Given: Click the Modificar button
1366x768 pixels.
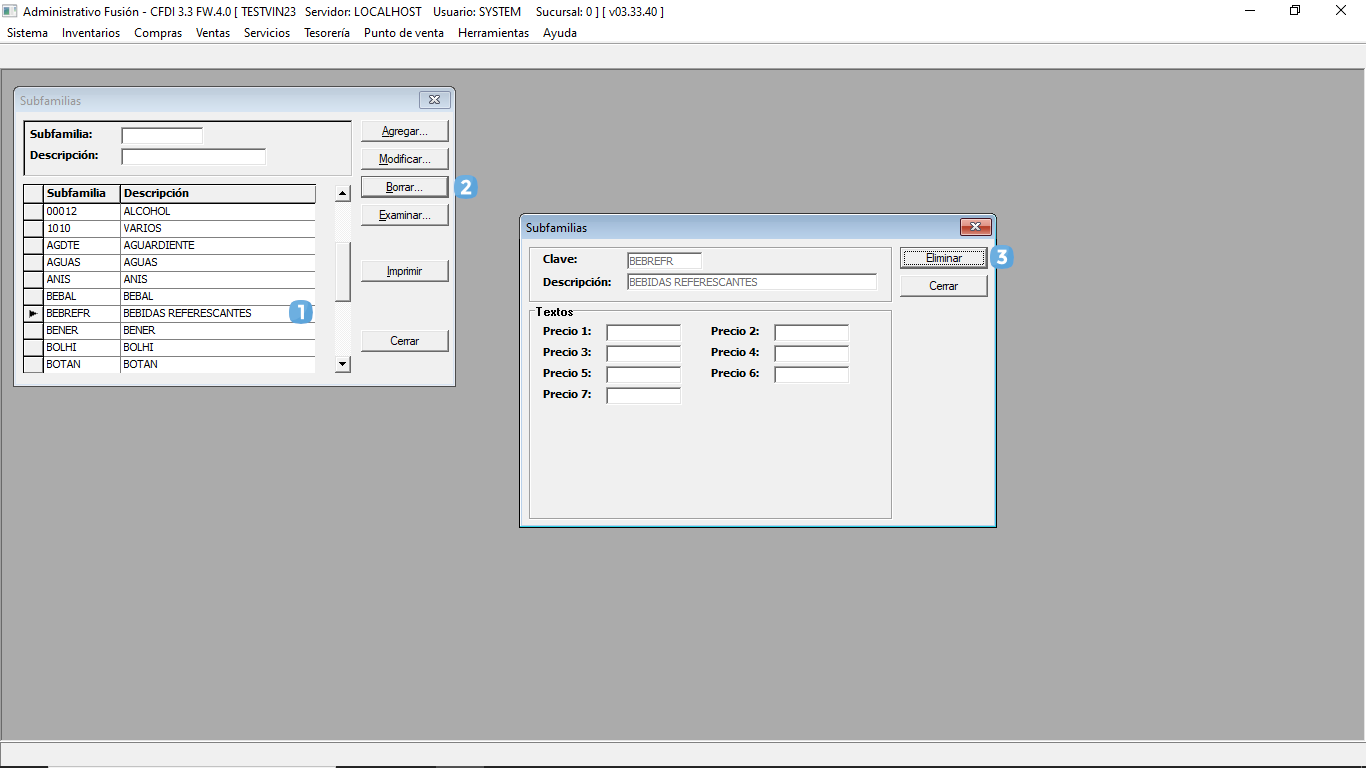Looking at the screenshot, I should click(x=405, y=159).
